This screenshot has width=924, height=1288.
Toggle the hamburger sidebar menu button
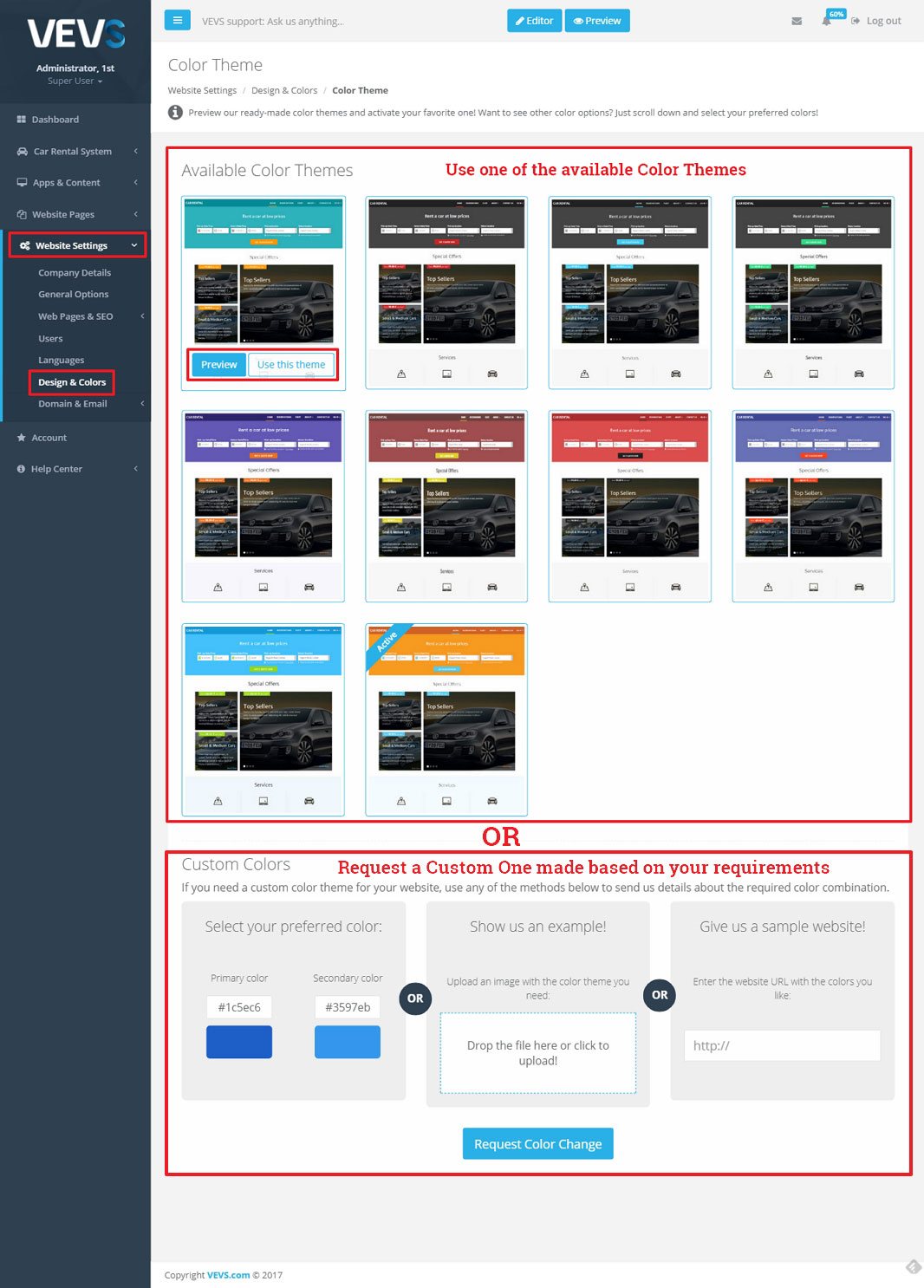pos(177,20)
